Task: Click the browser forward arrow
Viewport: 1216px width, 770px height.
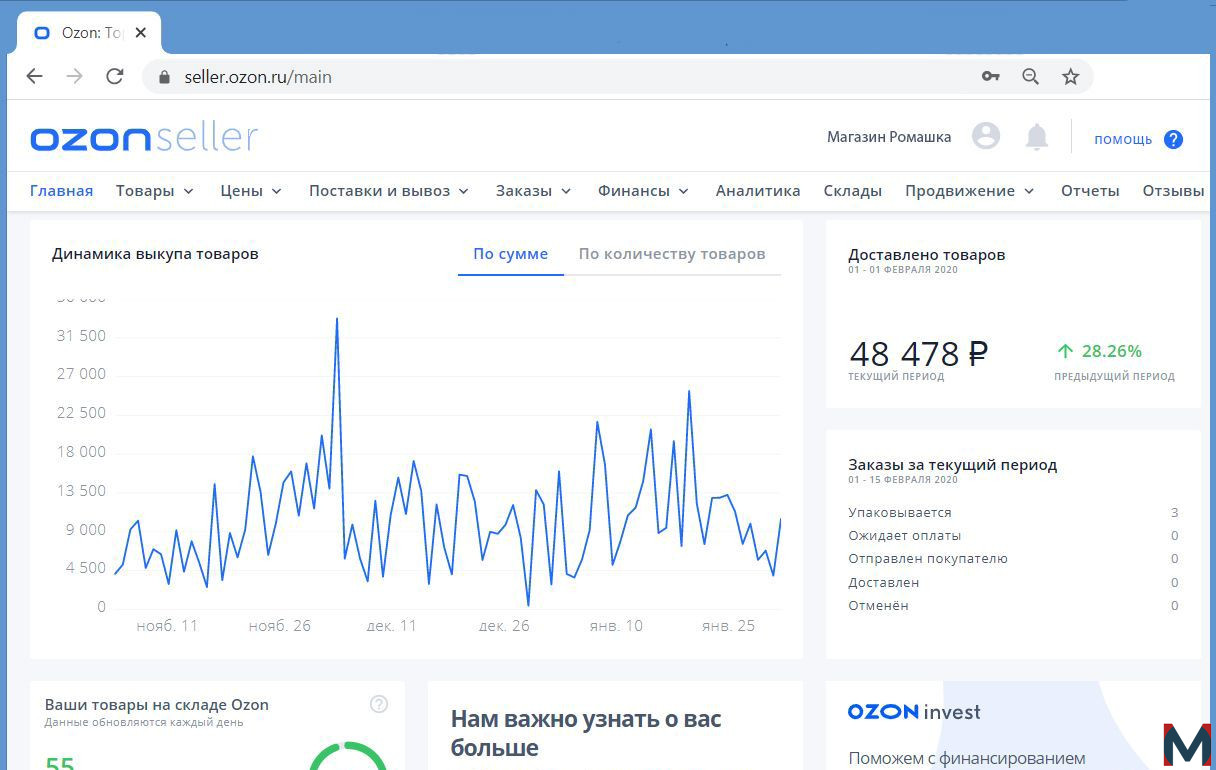Action: [74, 77]
